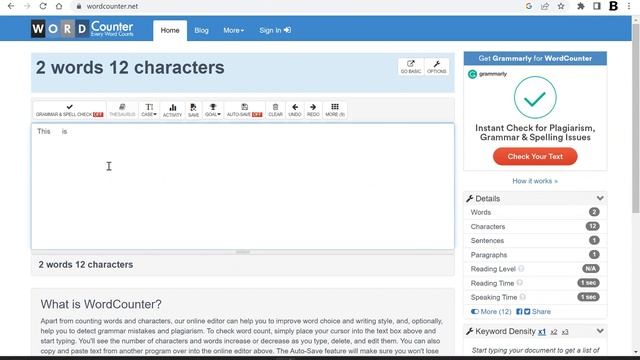Click the Words row in Details
640x360 pixels.
535,212
